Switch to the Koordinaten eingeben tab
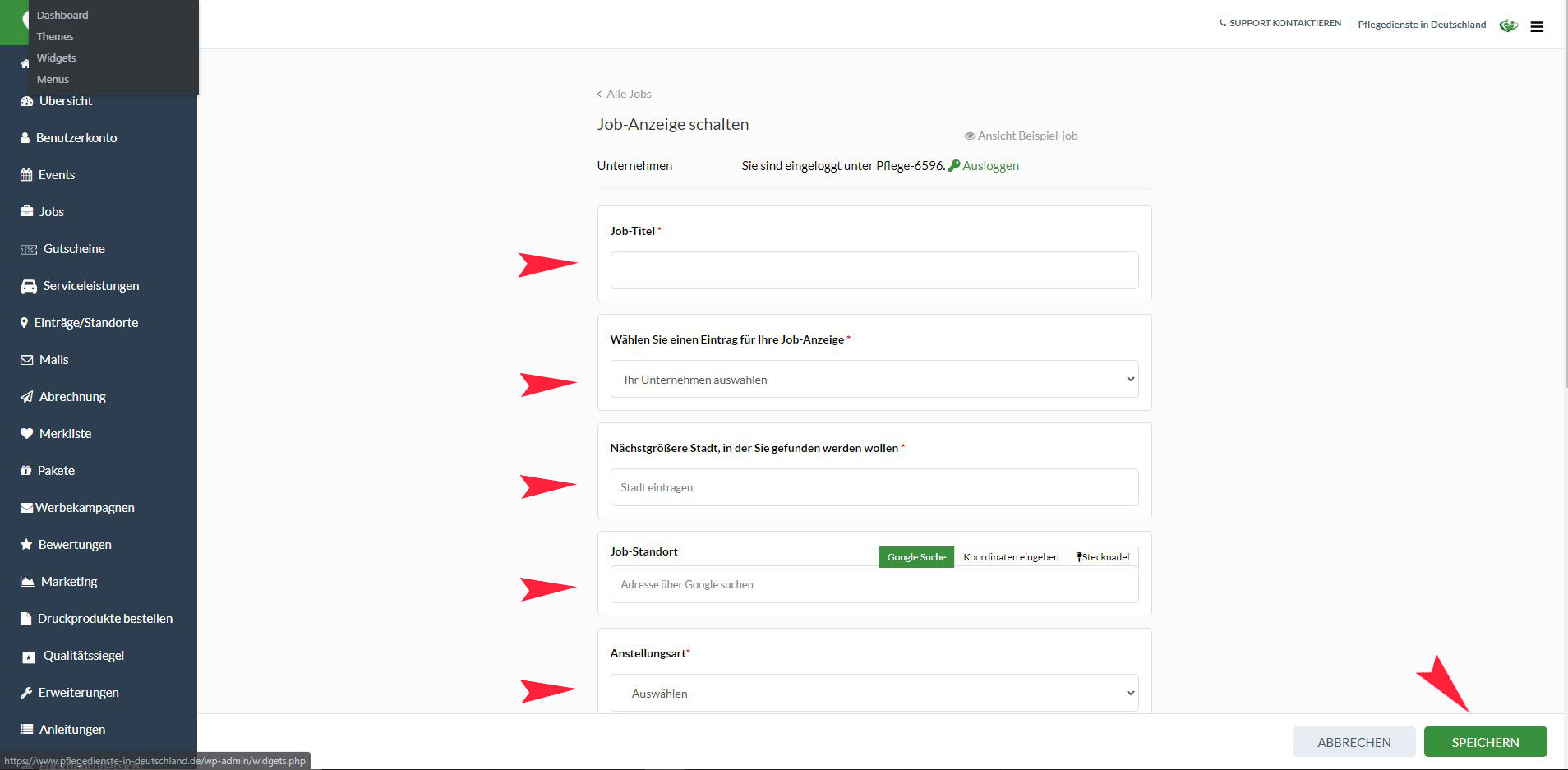This screenshot has width=1568, height=770. (1011, 557)
